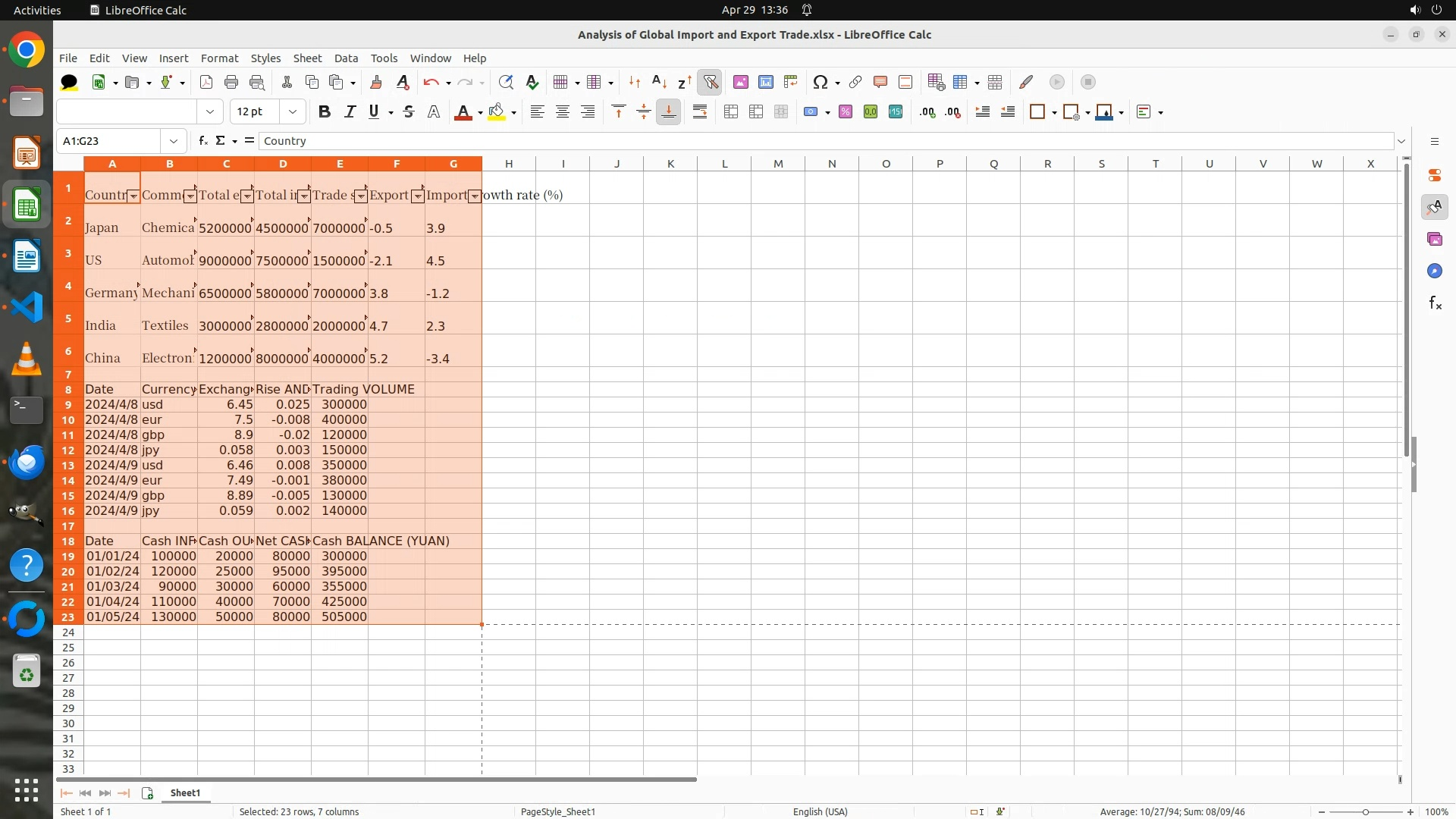This screenshot has height=819, width=1456.
Task: Click the Add Decimal Place icon
Action: tap(927, 112)
